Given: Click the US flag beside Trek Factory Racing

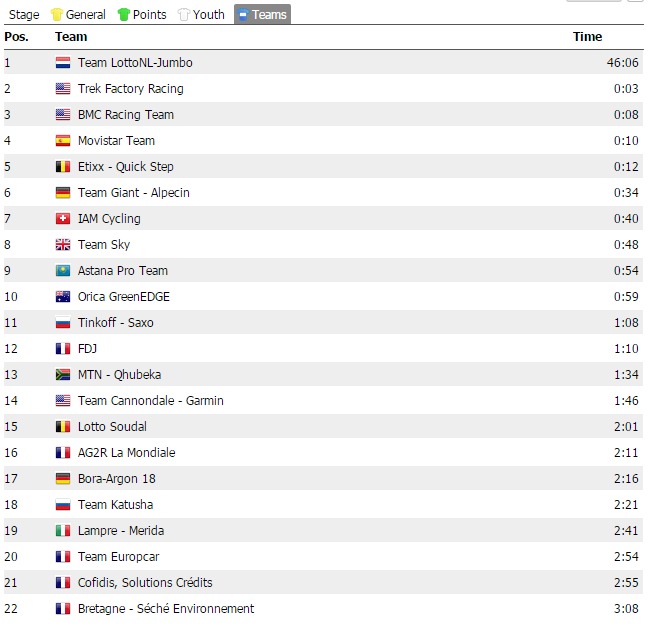Looking at the screenshot, I should tap(63, 89).
